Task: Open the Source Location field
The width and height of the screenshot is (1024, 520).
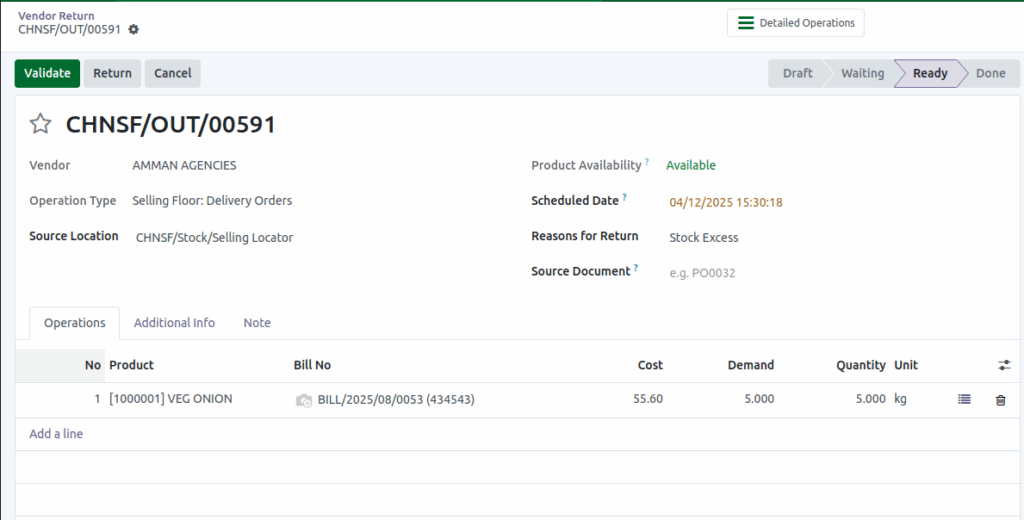Action: pos(214,238)
